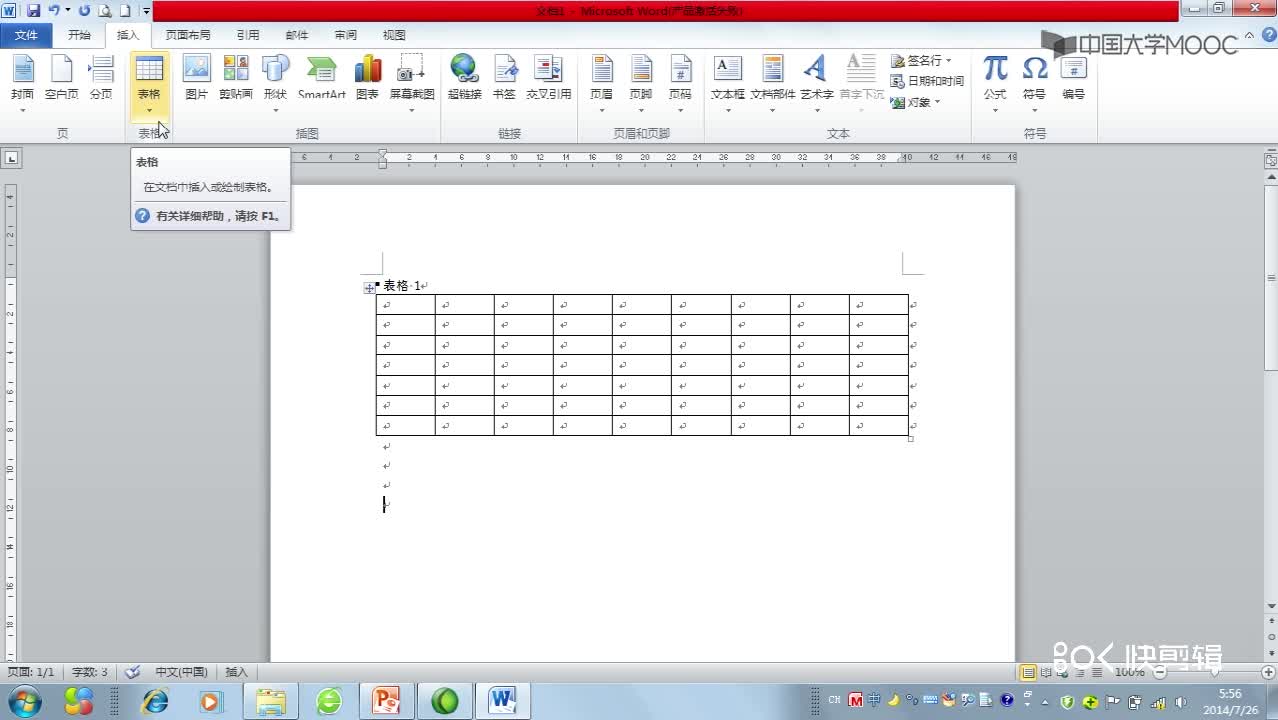Switch to the Page Layout (页面布局) tab
1278x720 pixels.
[188, 35]
